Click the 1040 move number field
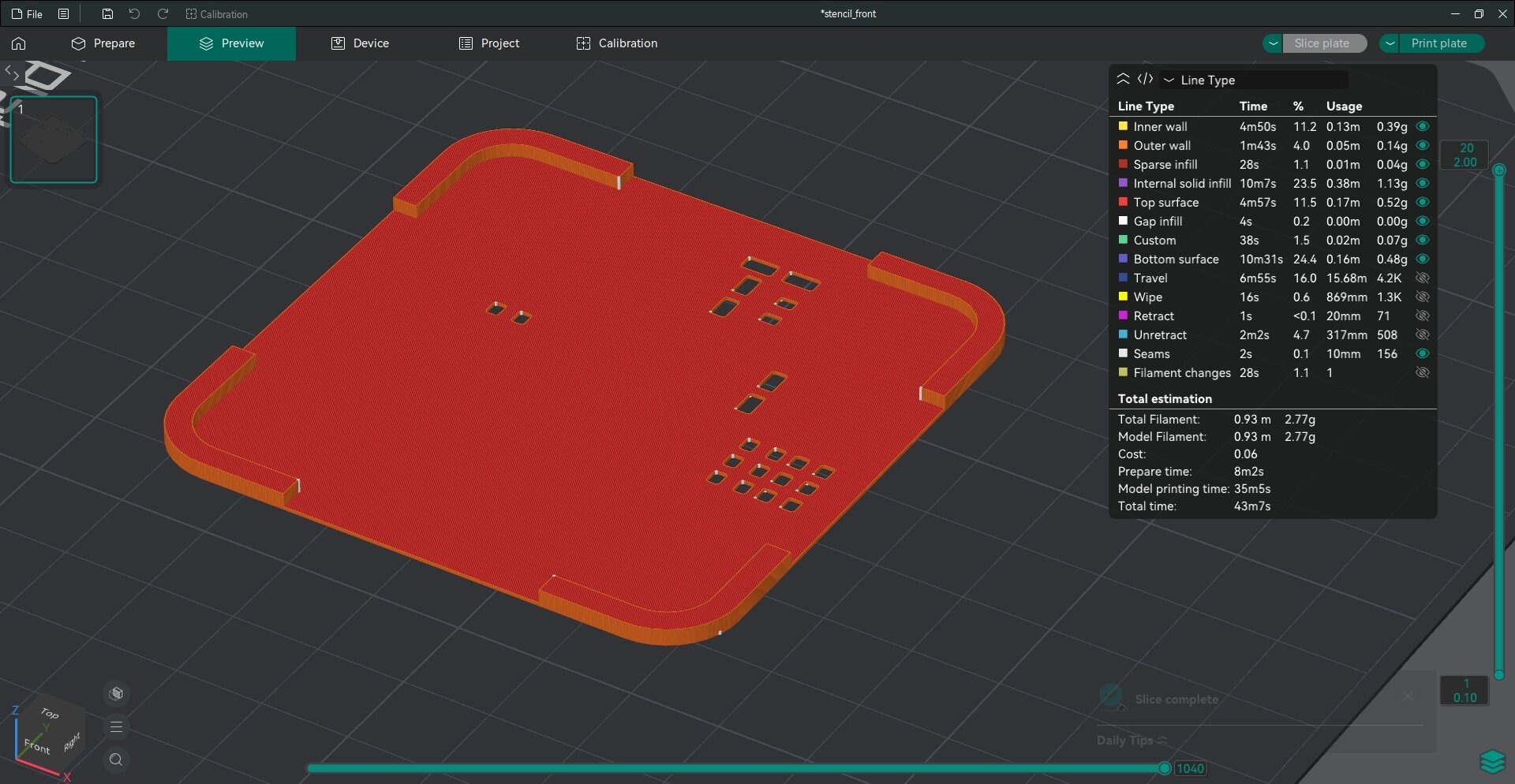The image size is (1515, 784). [x=1191, y=768]
